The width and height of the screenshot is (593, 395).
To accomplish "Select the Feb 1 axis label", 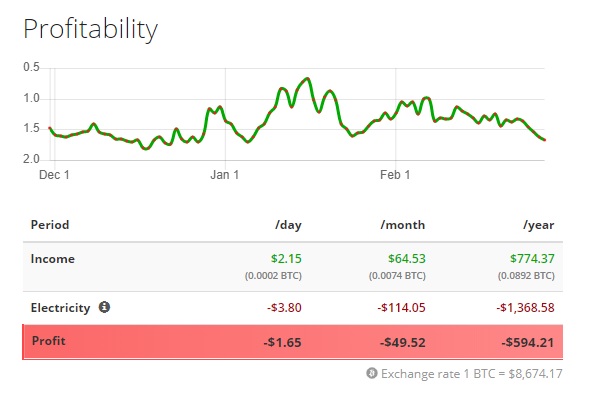I will pos(395,175).
